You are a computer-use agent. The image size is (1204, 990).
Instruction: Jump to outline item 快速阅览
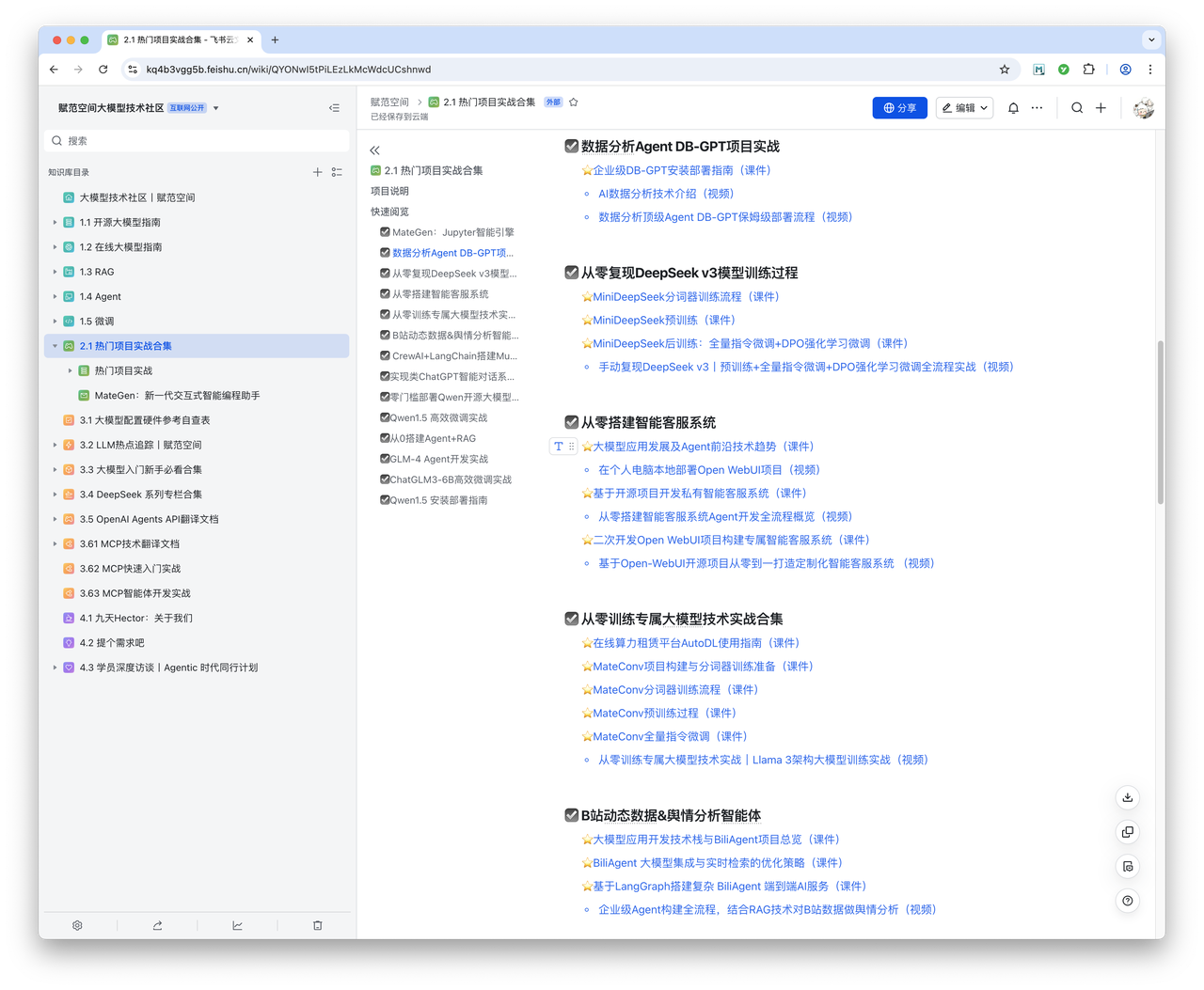[389, 212]
